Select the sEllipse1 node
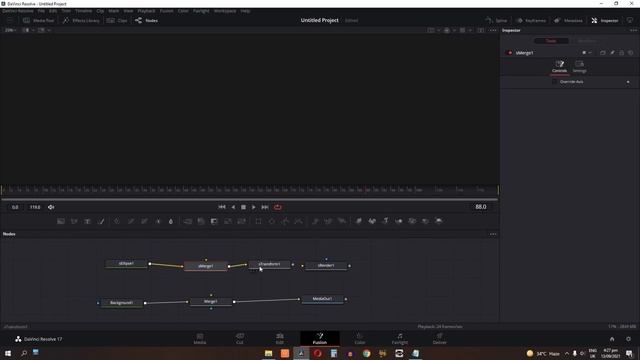Screen dimensions: 640x360 tap(126, 264)
